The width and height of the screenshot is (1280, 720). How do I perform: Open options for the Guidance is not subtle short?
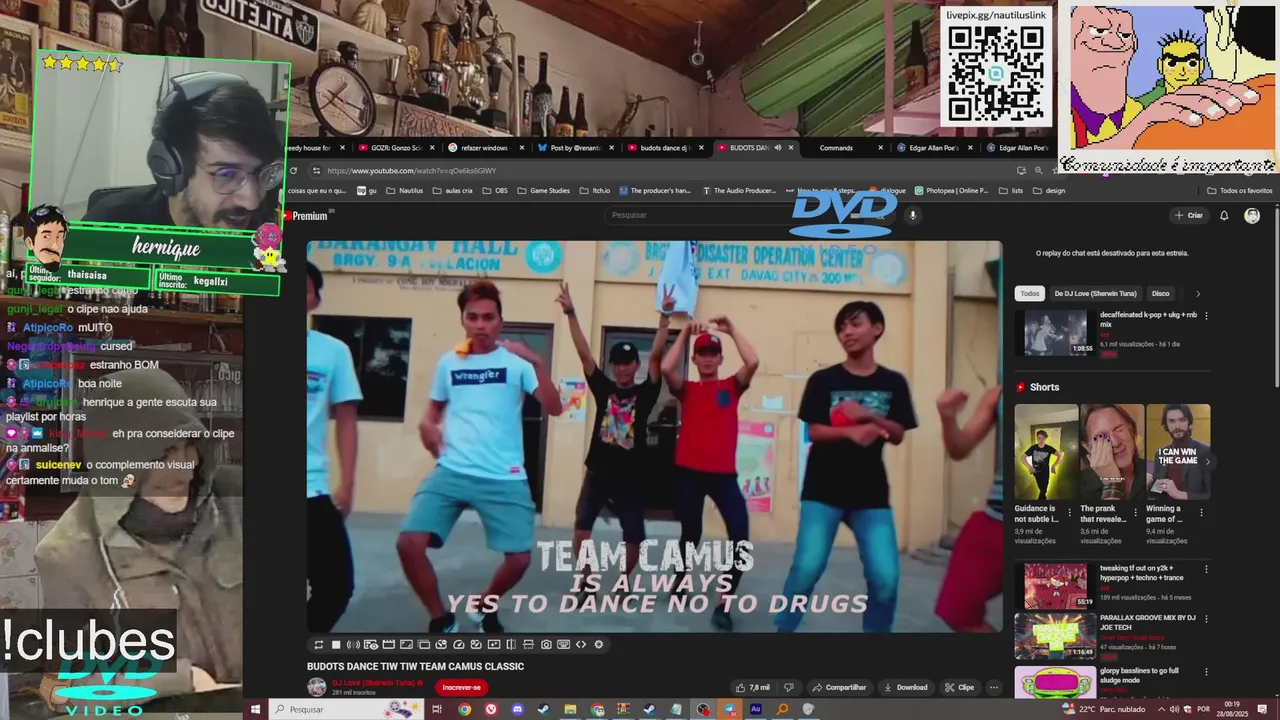(x=1069, y=513)
